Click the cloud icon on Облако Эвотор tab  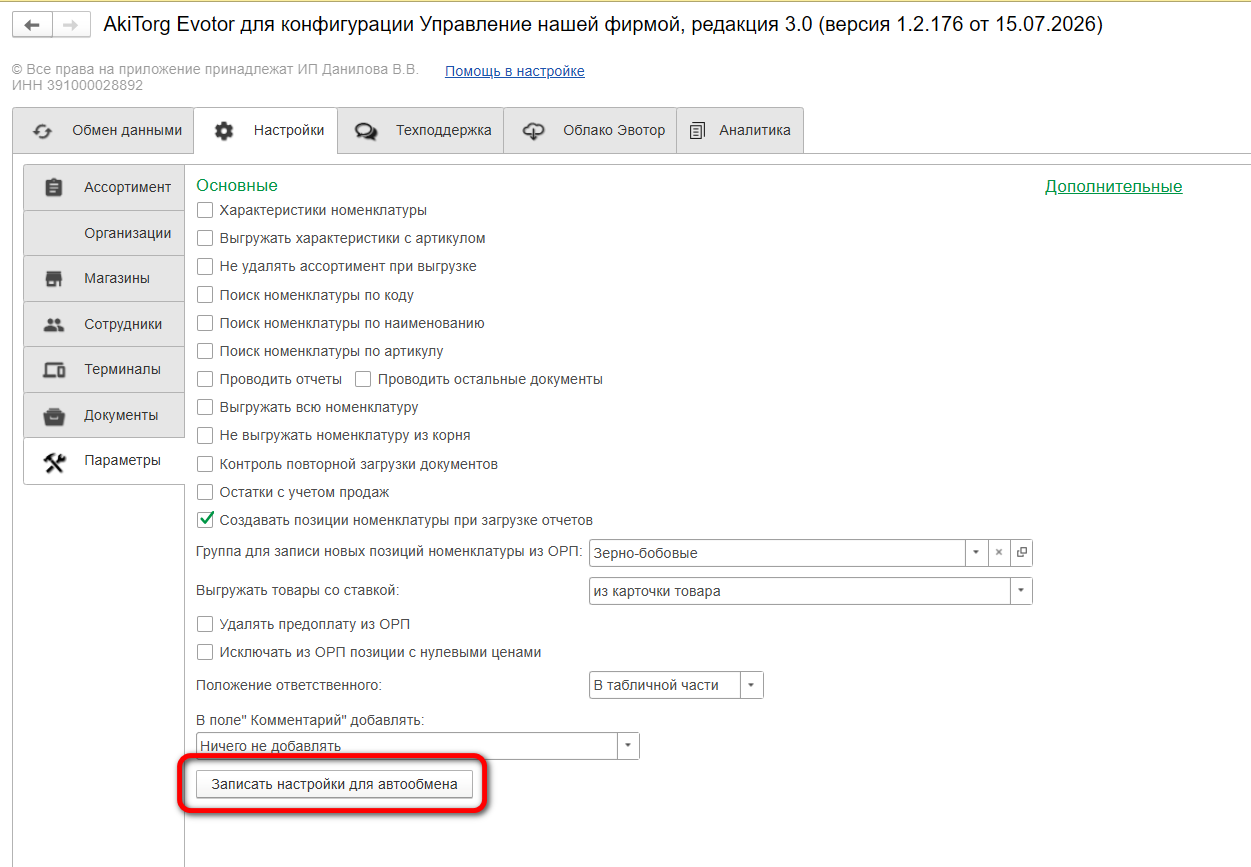point(534,131)
